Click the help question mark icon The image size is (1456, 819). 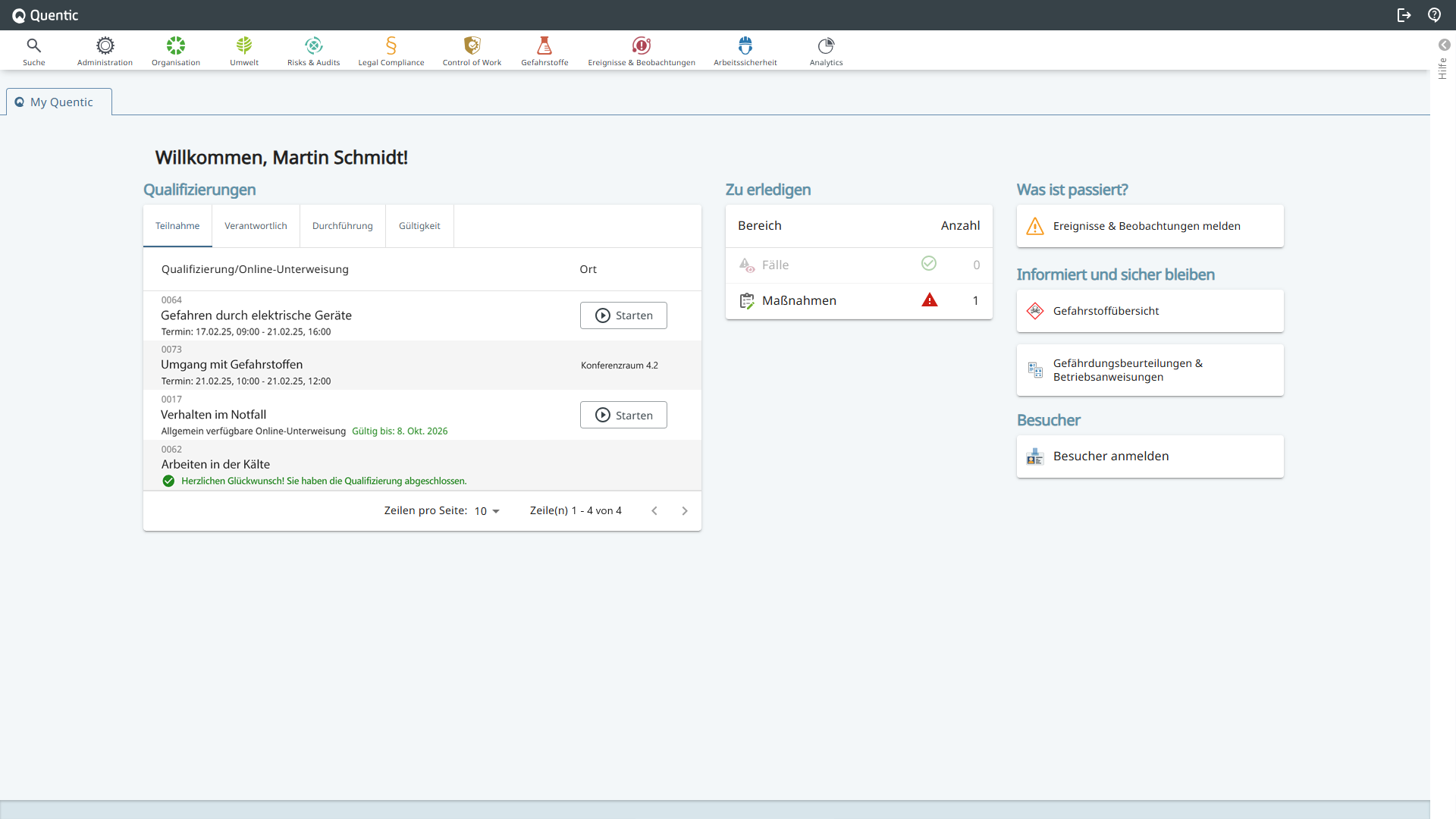(1434, 15)
